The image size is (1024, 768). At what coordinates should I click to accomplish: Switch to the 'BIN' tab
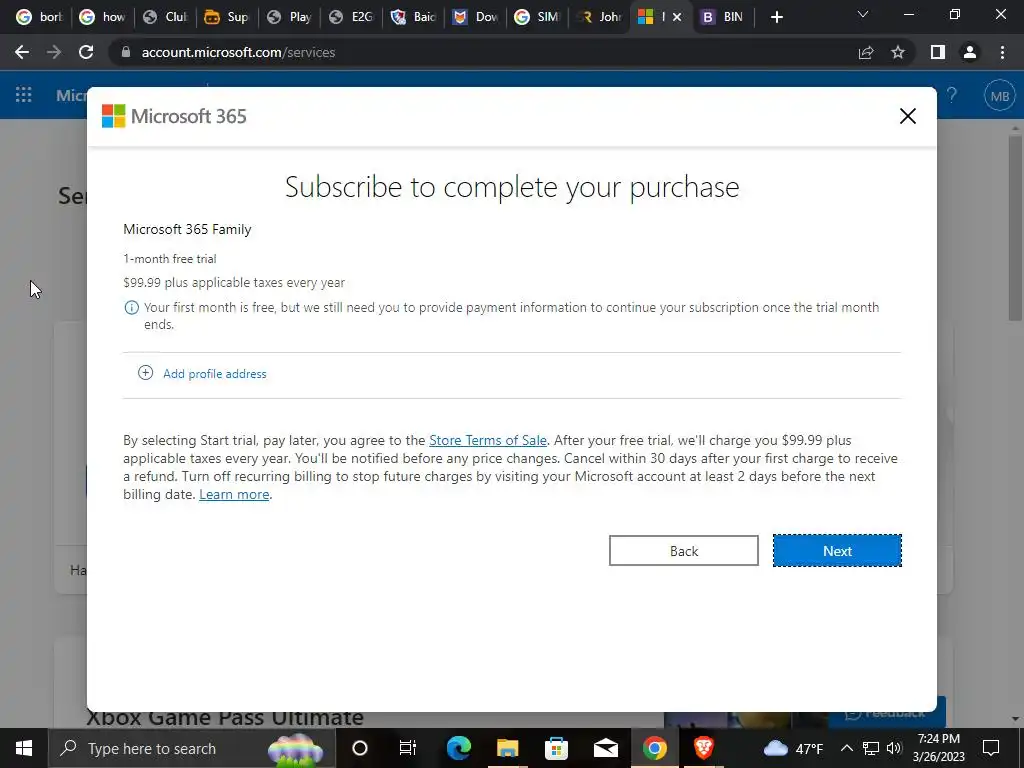tap(722, 17)
